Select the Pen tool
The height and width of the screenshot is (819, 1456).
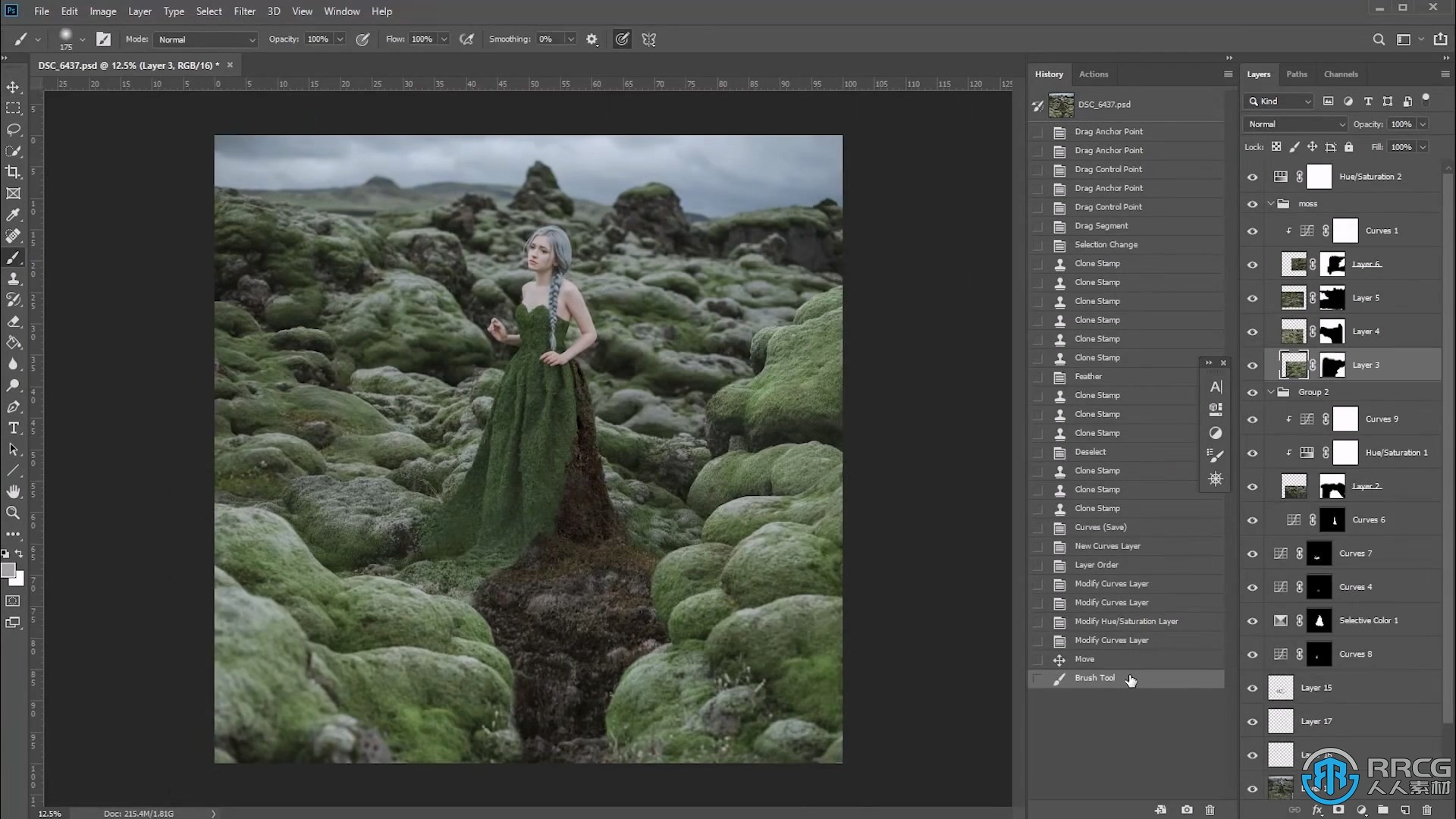pos(13,406)
